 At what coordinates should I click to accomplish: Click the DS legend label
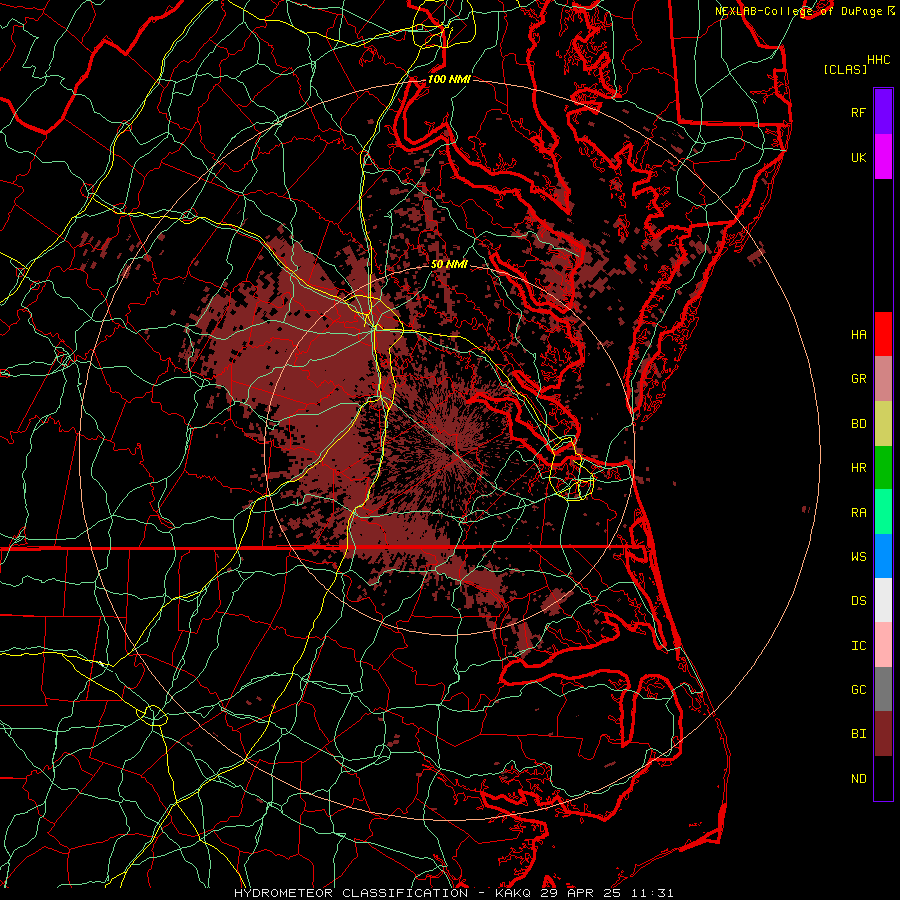point(859,601)
